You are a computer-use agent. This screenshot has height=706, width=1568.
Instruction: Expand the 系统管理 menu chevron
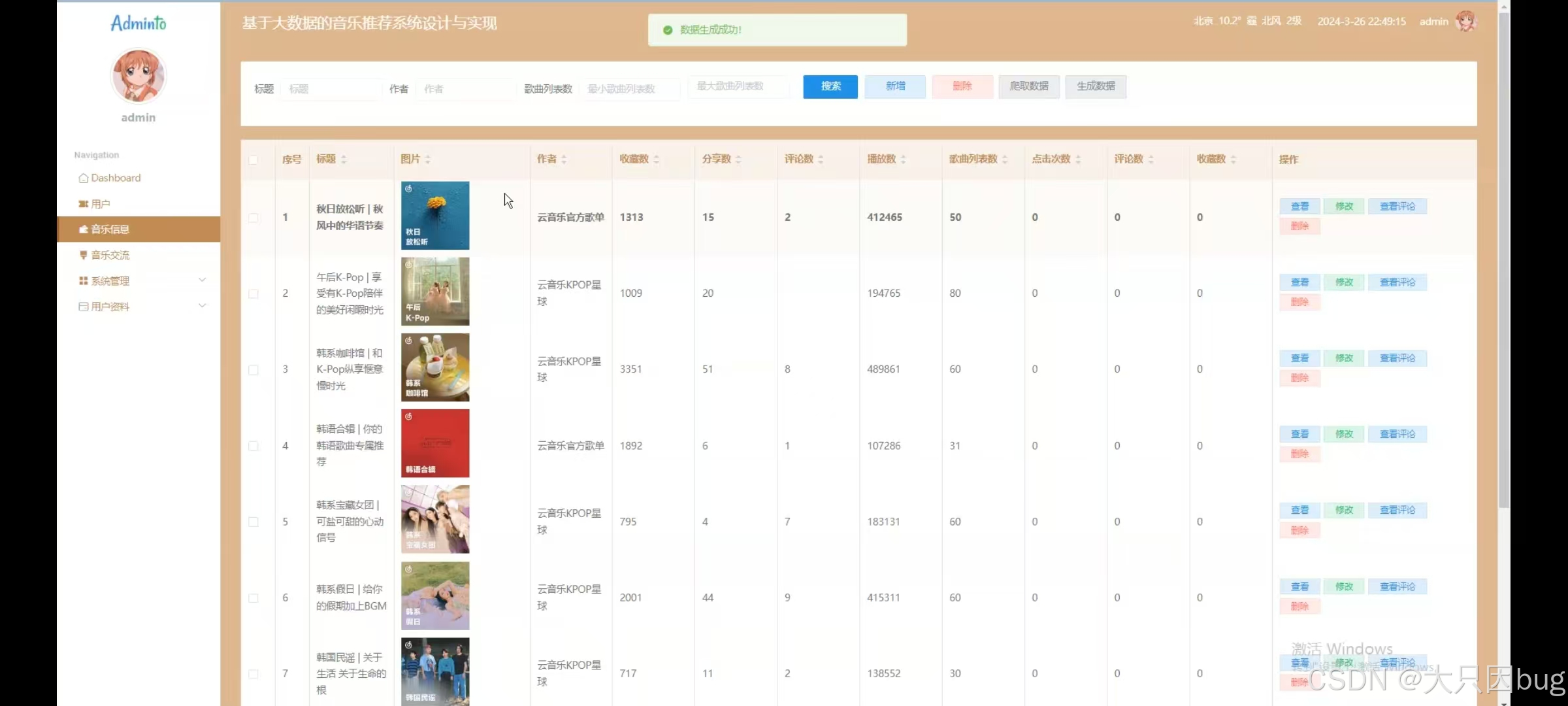(x=202, y=280)
